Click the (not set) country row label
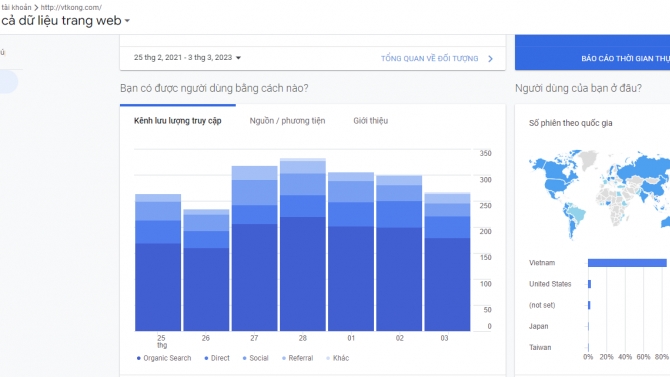Screen dimensions: 670x377 tap(542, 305)
